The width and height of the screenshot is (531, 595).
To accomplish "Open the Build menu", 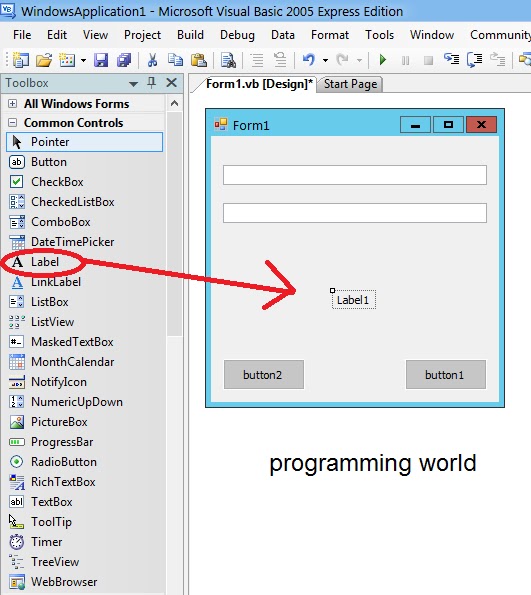I will pos(190,35).
